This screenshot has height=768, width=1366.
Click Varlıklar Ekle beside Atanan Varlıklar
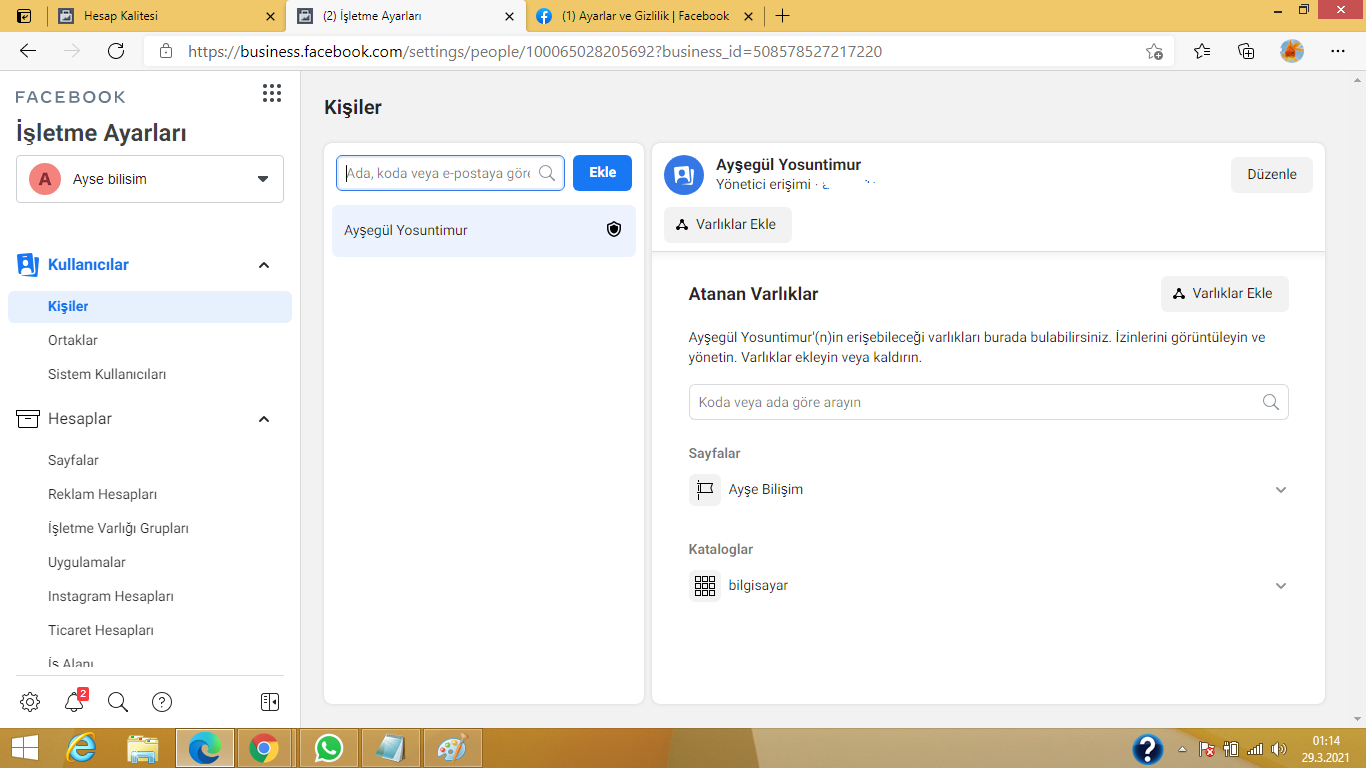[1225, 294]
